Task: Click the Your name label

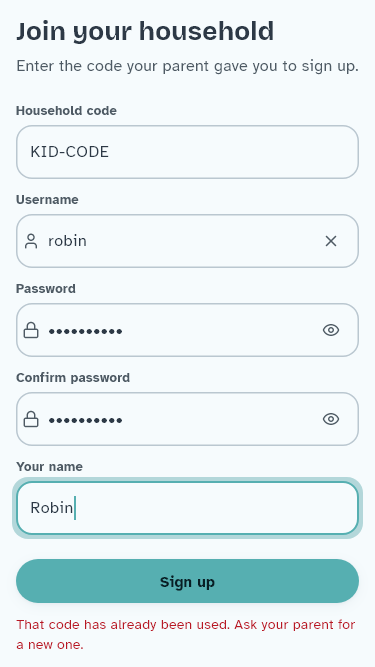Action: pos(49,467)
